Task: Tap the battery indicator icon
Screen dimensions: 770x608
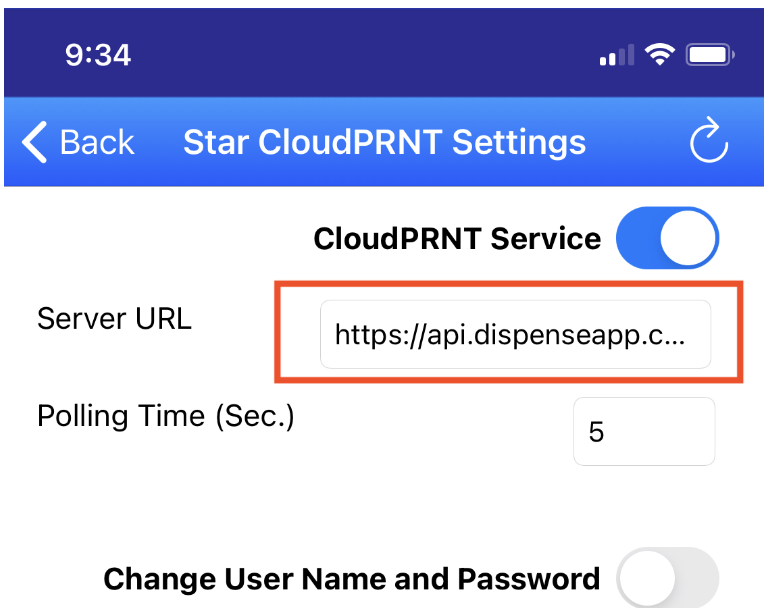Action: coord(711,55)
